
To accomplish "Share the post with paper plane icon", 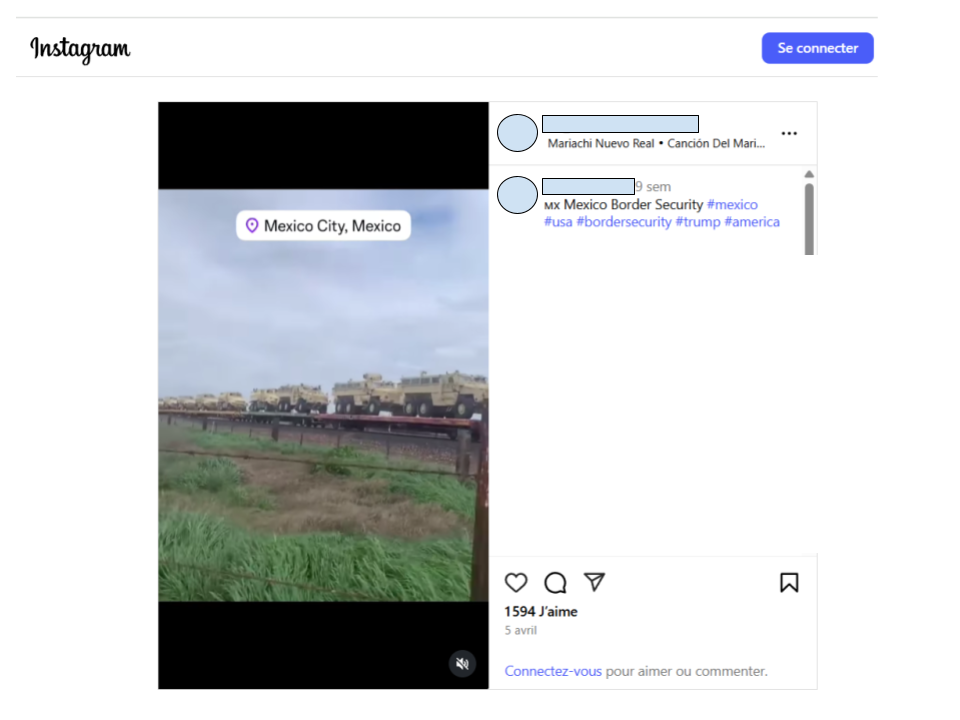I will (594, 582).
